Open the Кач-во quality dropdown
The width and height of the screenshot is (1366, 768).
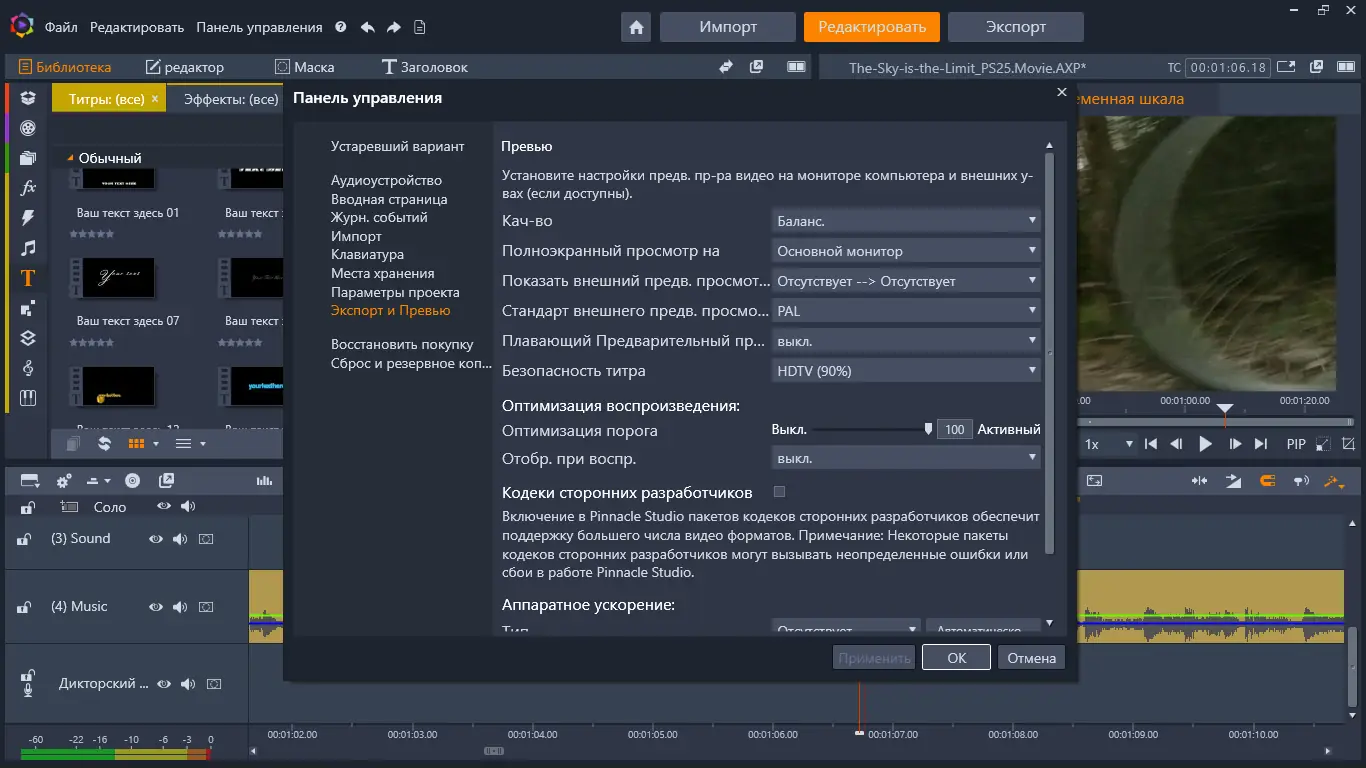(x=905, y=220)
